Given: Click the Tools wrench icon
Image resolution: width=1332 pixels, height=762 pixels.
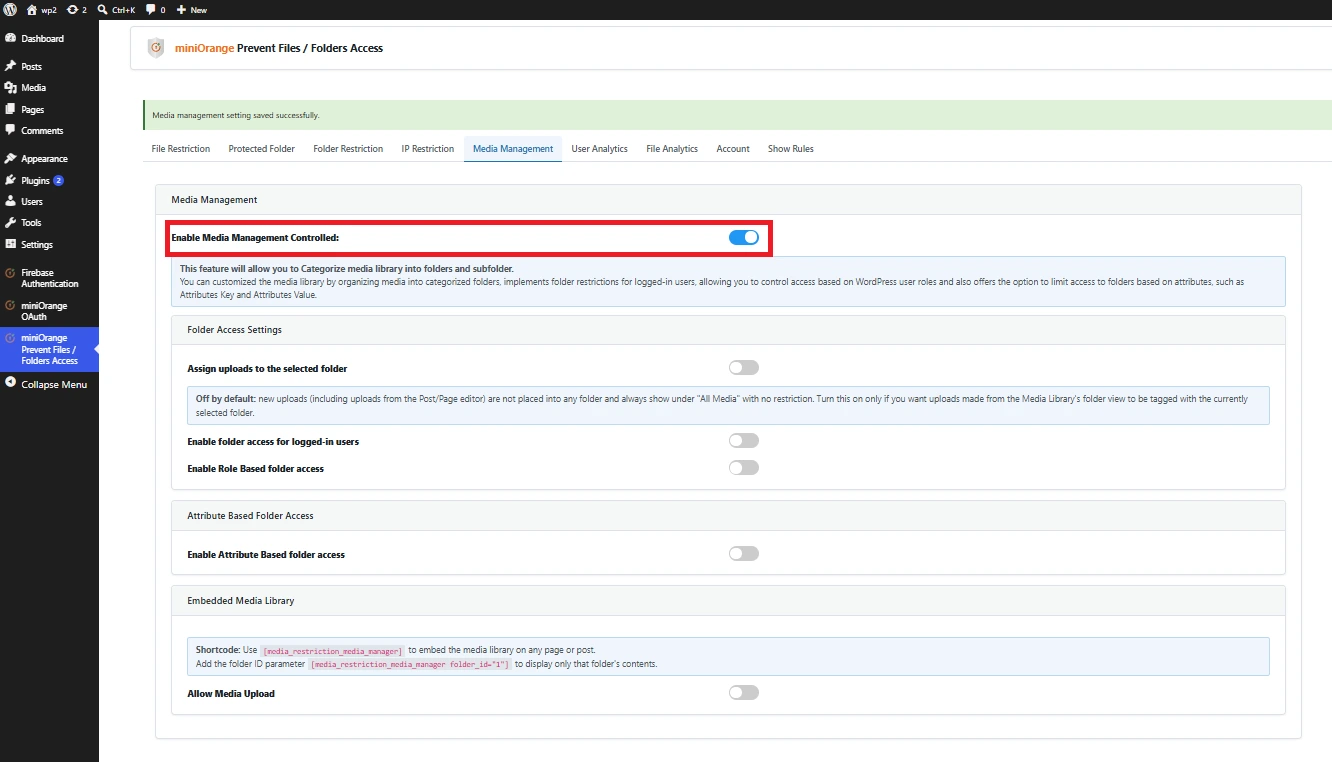Looking at the screenshot, I should tap(10, 222).
